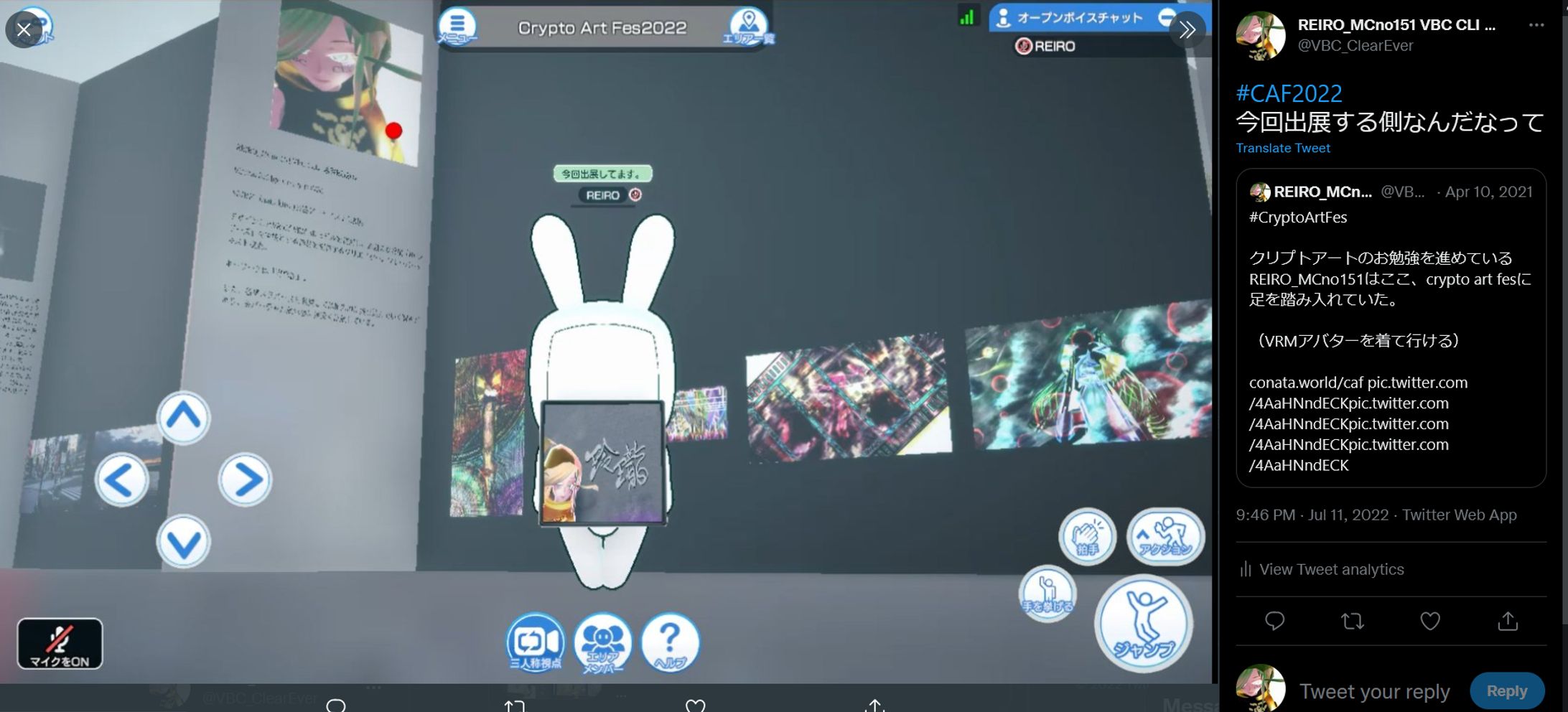Like the tweet with heart icon
Screen dimensions: 1568x712
1429,621
